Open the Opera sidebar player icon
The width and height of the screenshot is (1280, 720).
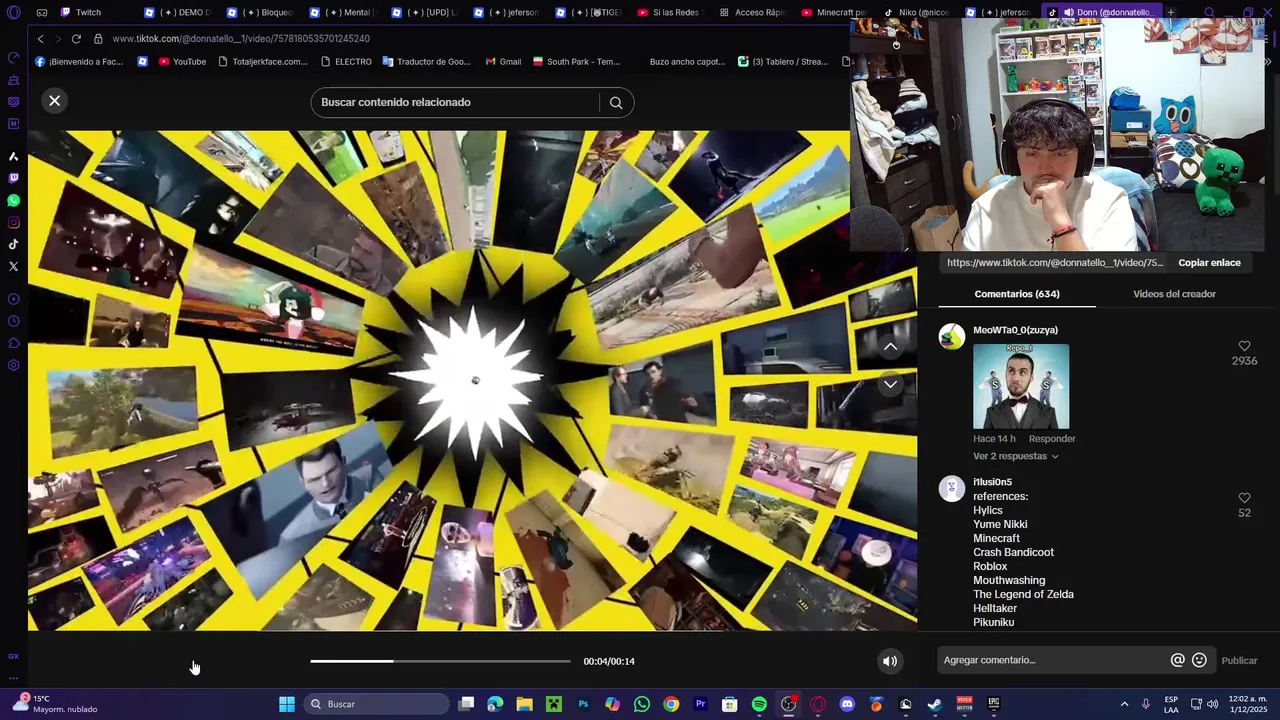[13, 299]
